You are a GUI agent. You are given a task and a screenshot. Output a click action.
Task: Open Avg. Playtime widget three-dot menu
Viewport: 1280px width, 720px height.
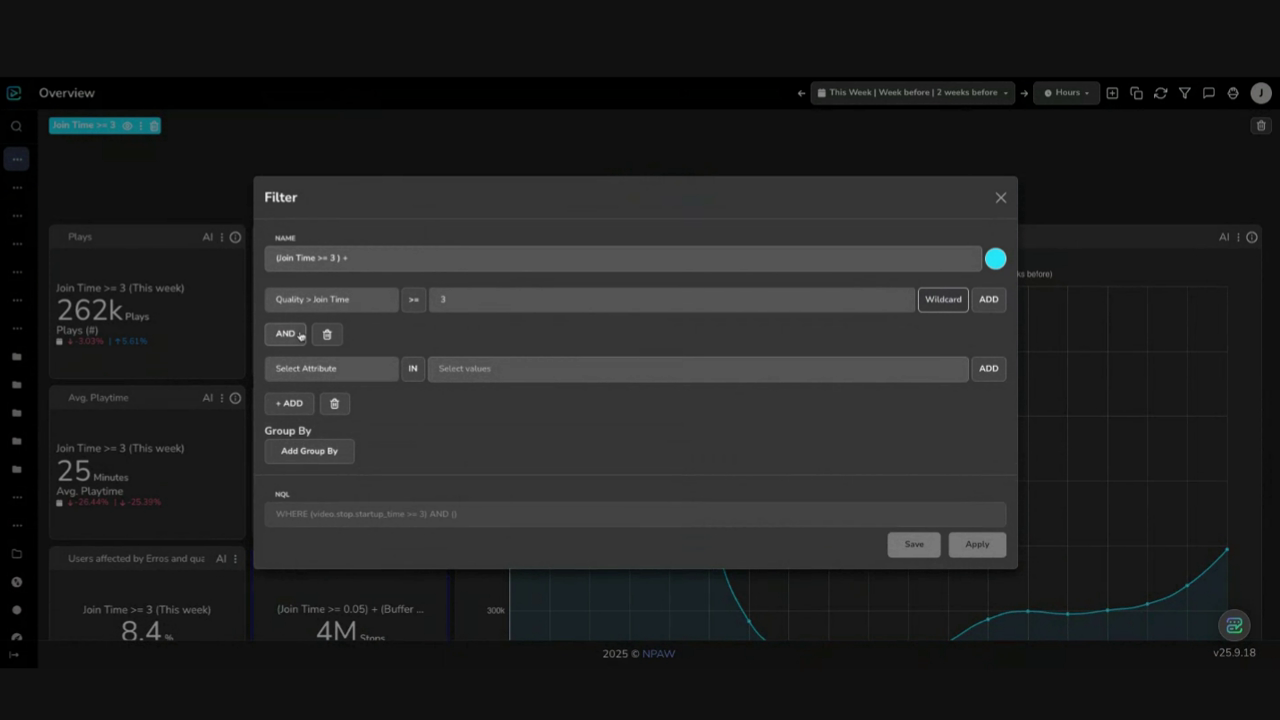pos(222,398)
